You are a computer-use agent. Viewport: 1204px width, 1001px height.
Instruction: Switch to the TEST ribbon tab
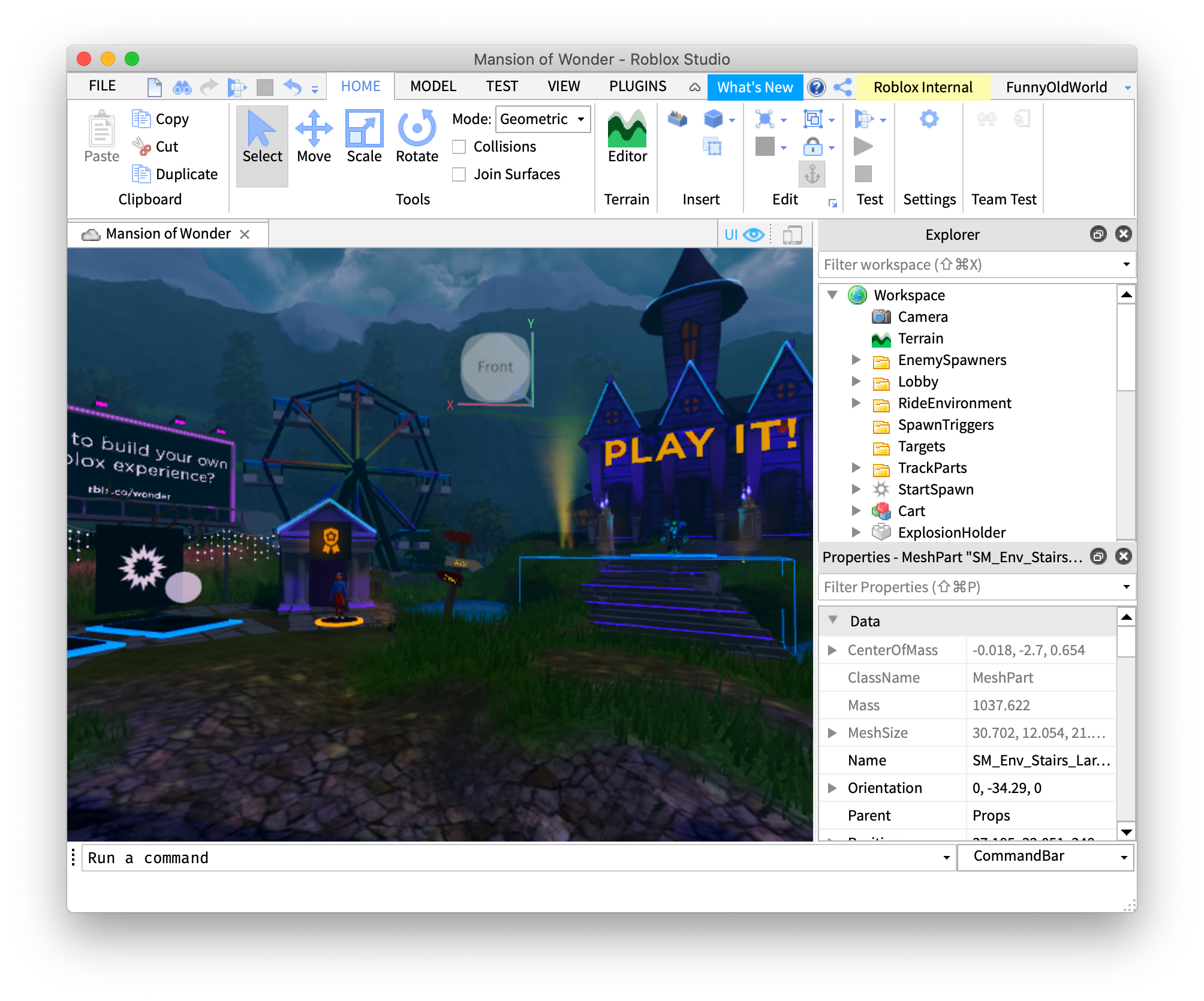pyautogui.click(x=501, y=86)
